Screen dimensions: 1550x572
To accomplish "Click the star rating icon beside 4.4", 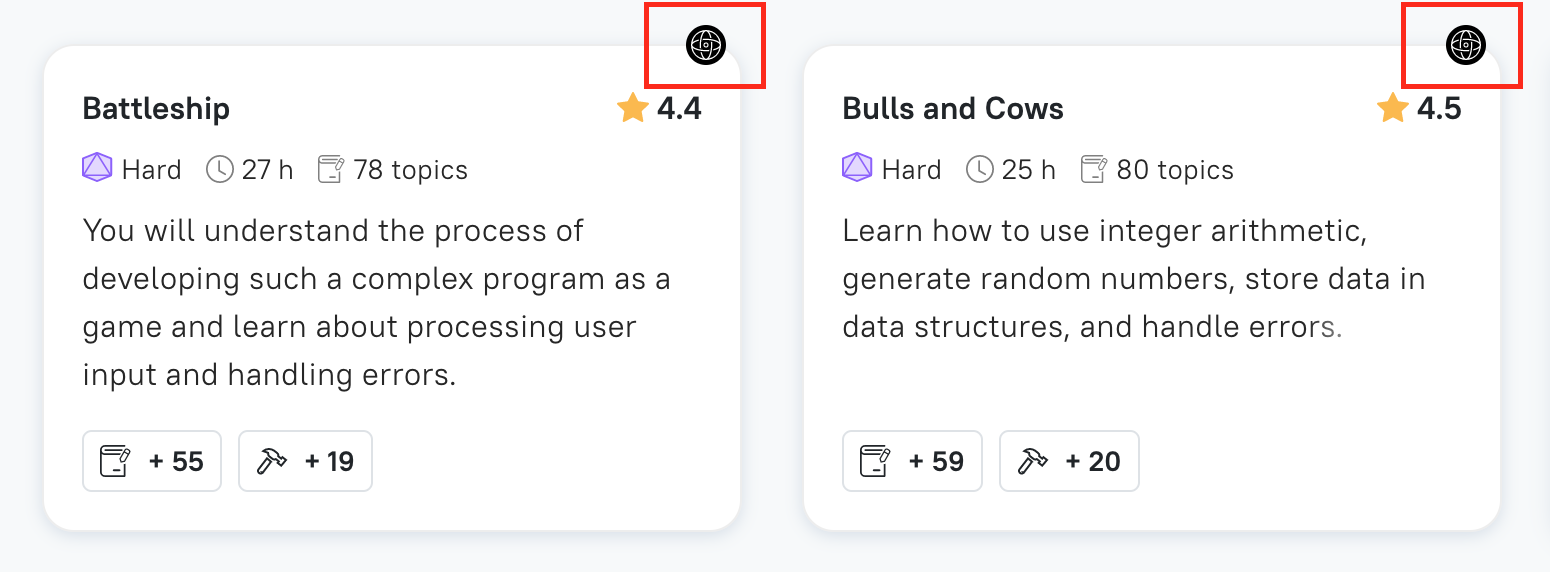I will 633,107.
